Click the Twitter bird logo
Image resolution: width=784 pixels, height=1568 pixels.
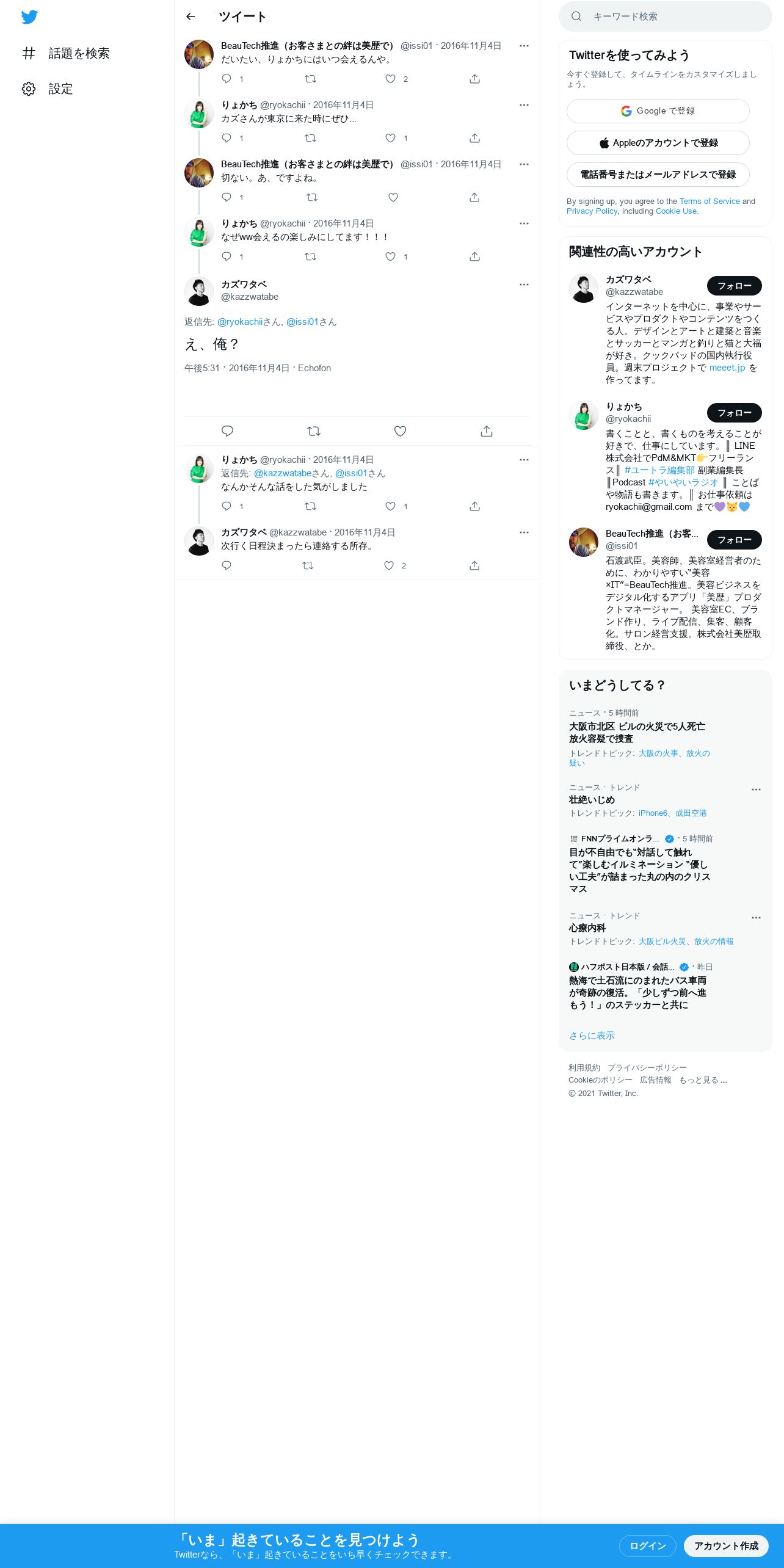(x=29, y=16)
